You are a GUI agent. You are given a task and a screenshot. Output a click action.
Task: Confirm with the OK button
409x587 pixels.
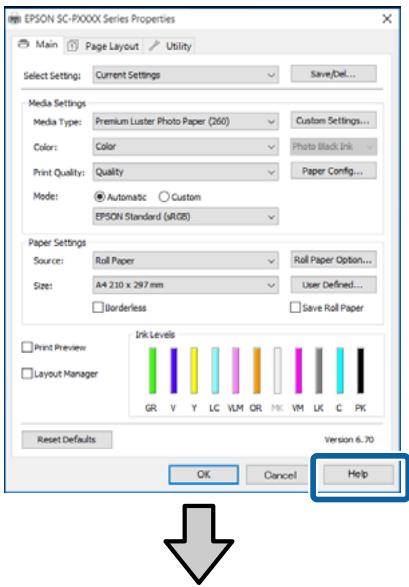(x=204, y=475)
